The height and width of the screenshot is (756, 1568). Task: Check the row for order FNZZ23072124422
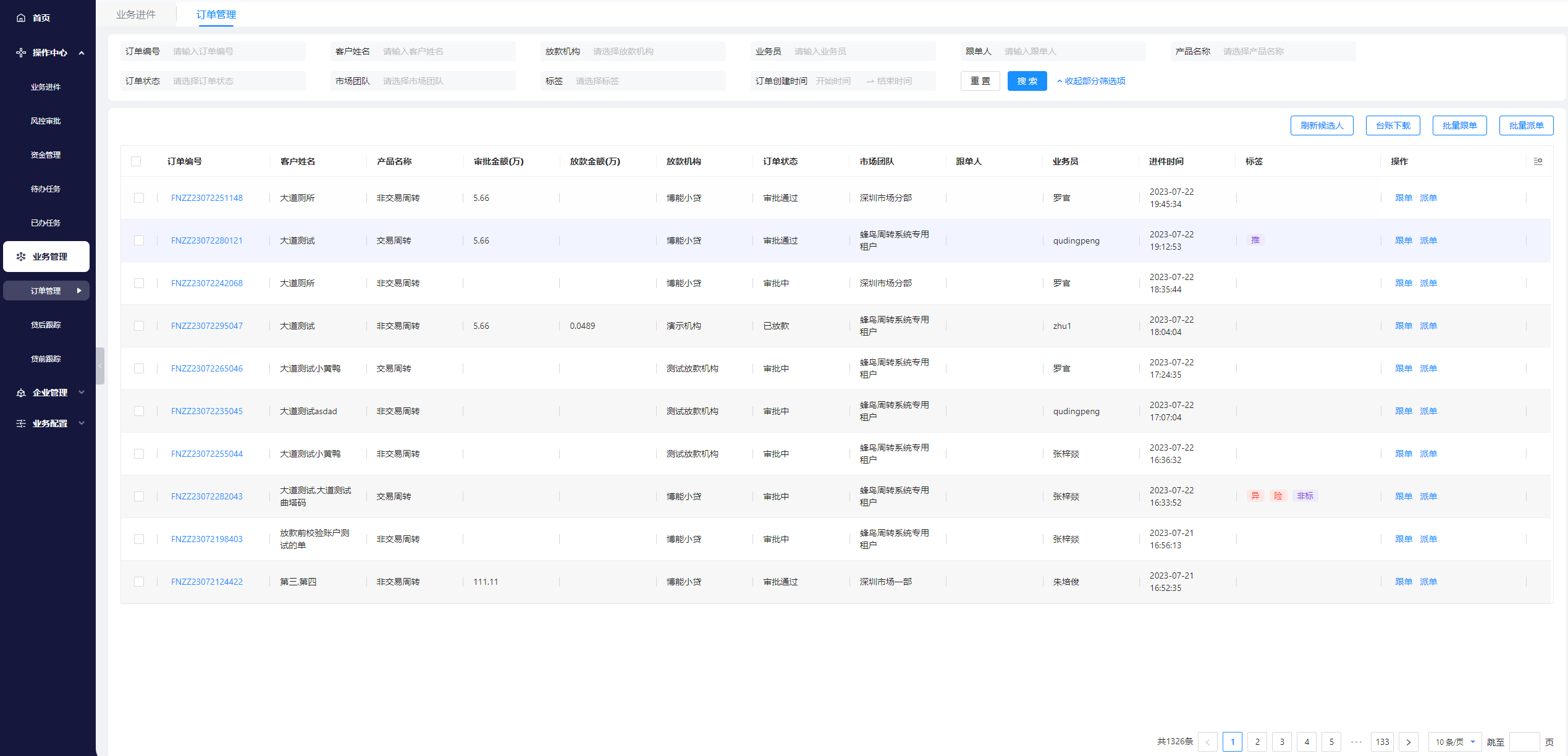pos(139,582)
